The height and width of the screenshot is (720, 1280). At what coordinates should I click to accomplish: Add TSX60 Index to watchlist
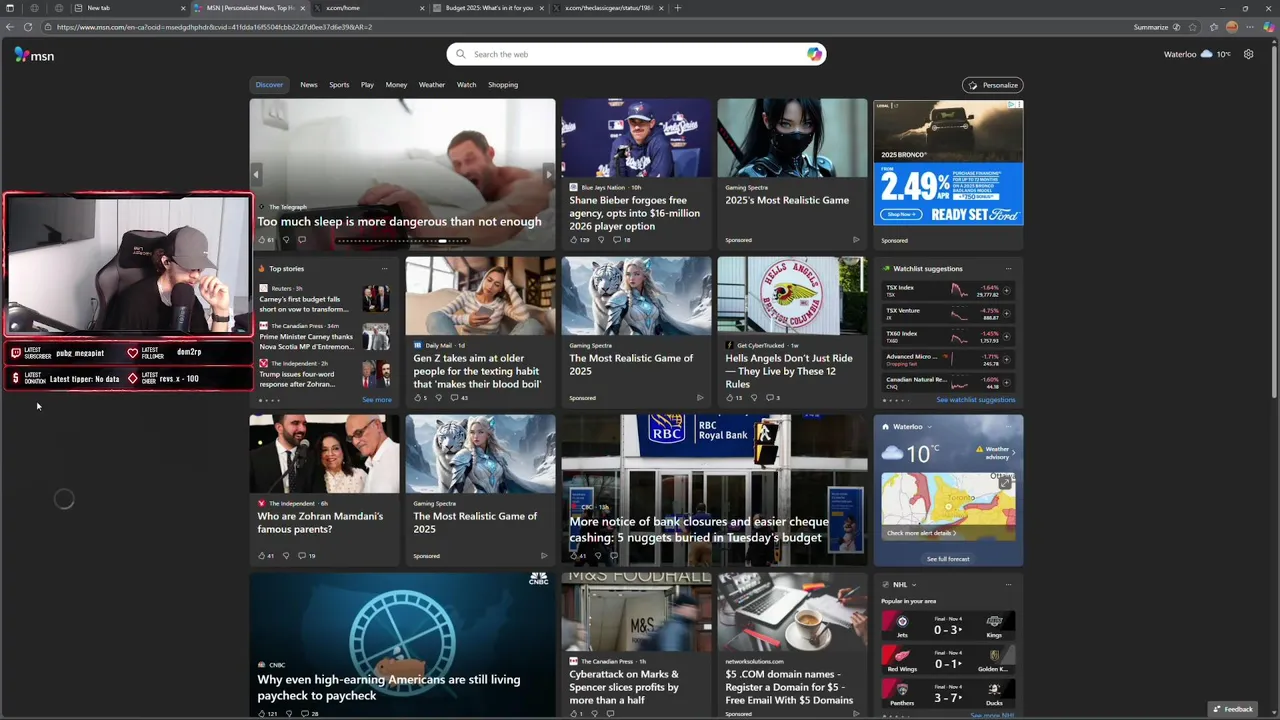click(1007, 337)
